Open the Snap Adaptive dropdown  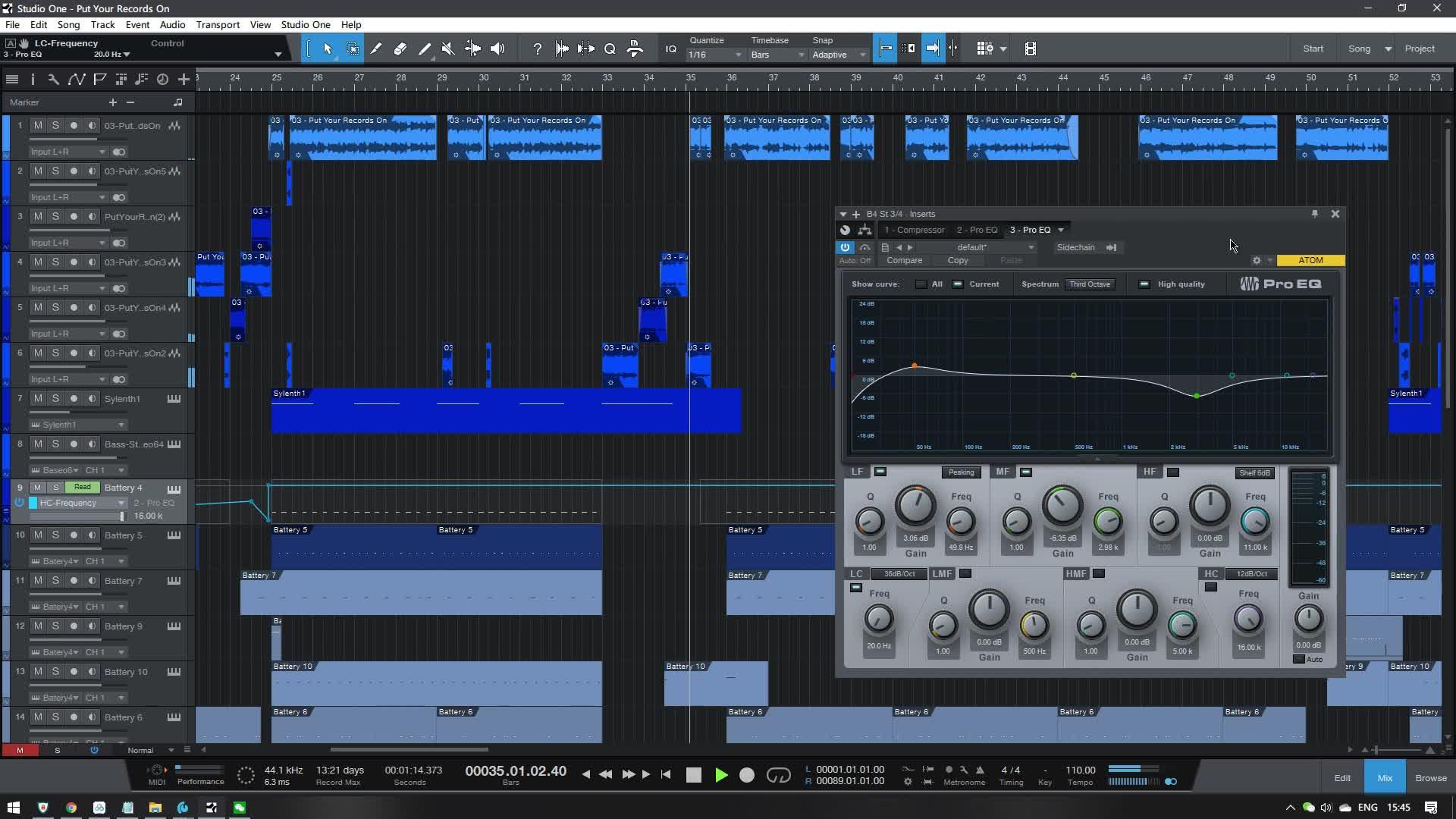click(839, 55)
